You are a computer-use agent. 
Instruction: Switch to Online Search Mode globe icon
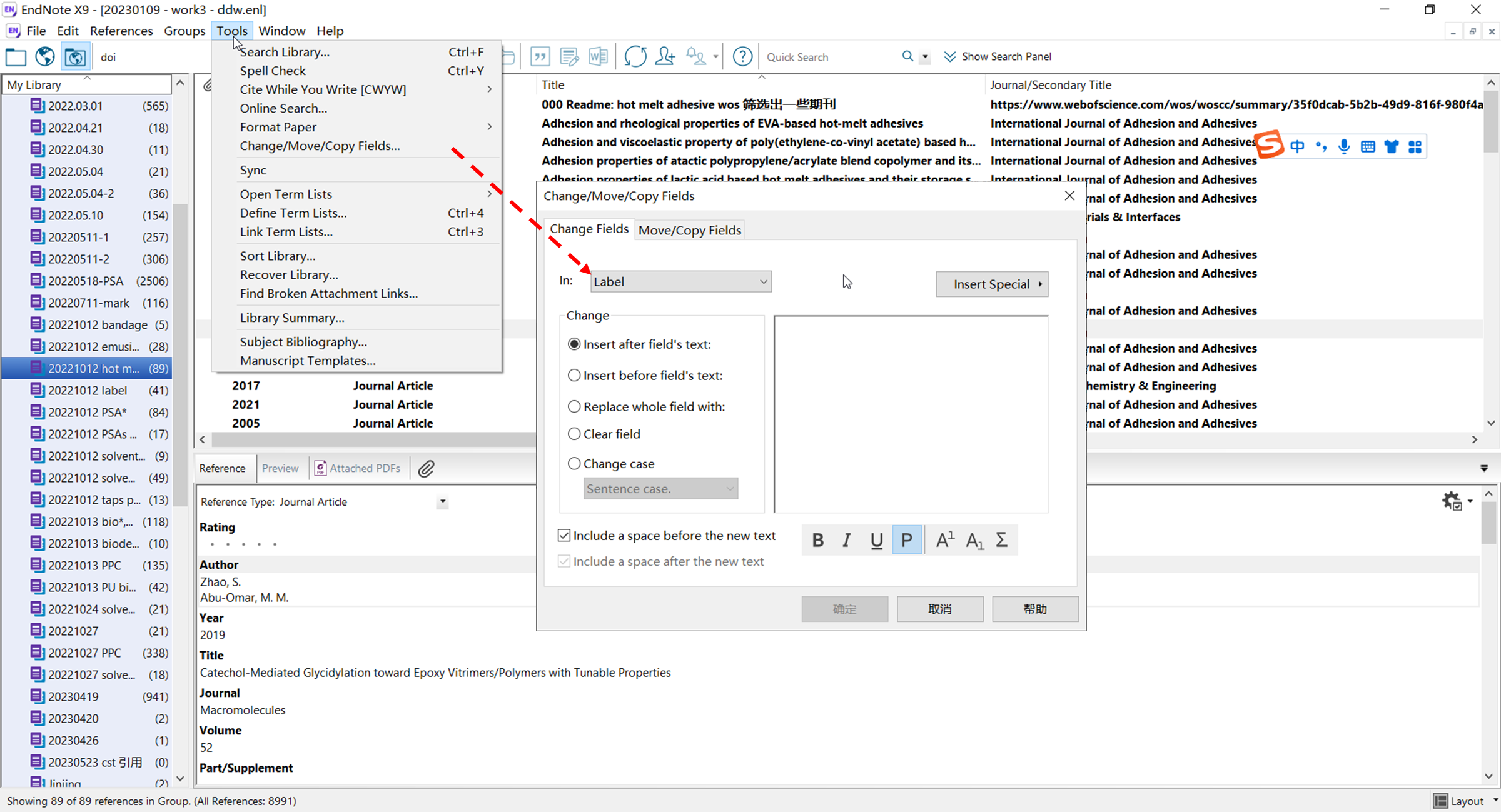[45, 57]
